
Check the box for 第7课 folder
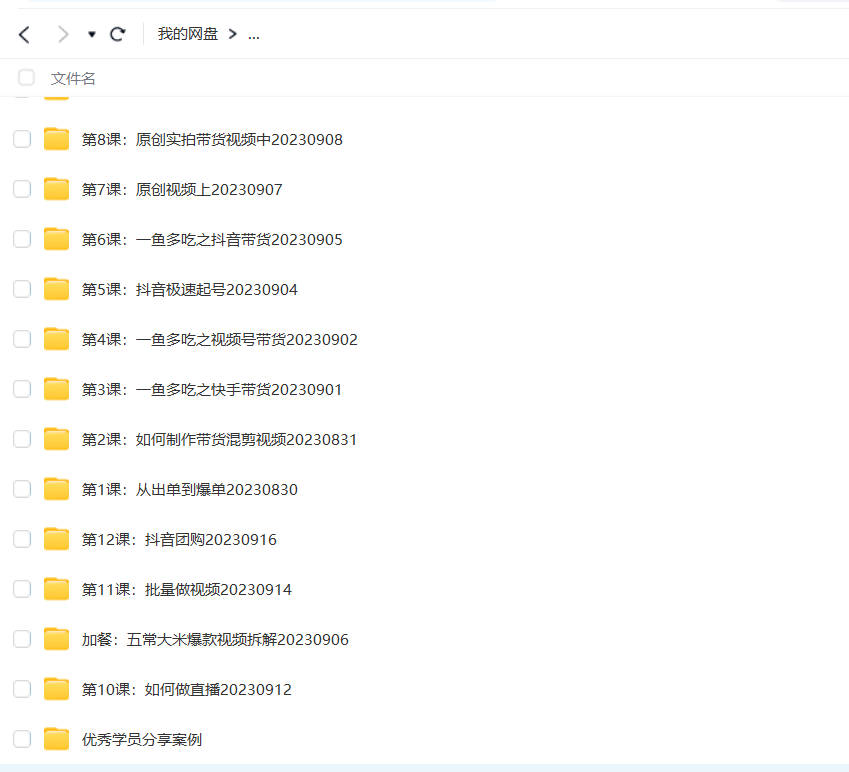click(22, 189)
